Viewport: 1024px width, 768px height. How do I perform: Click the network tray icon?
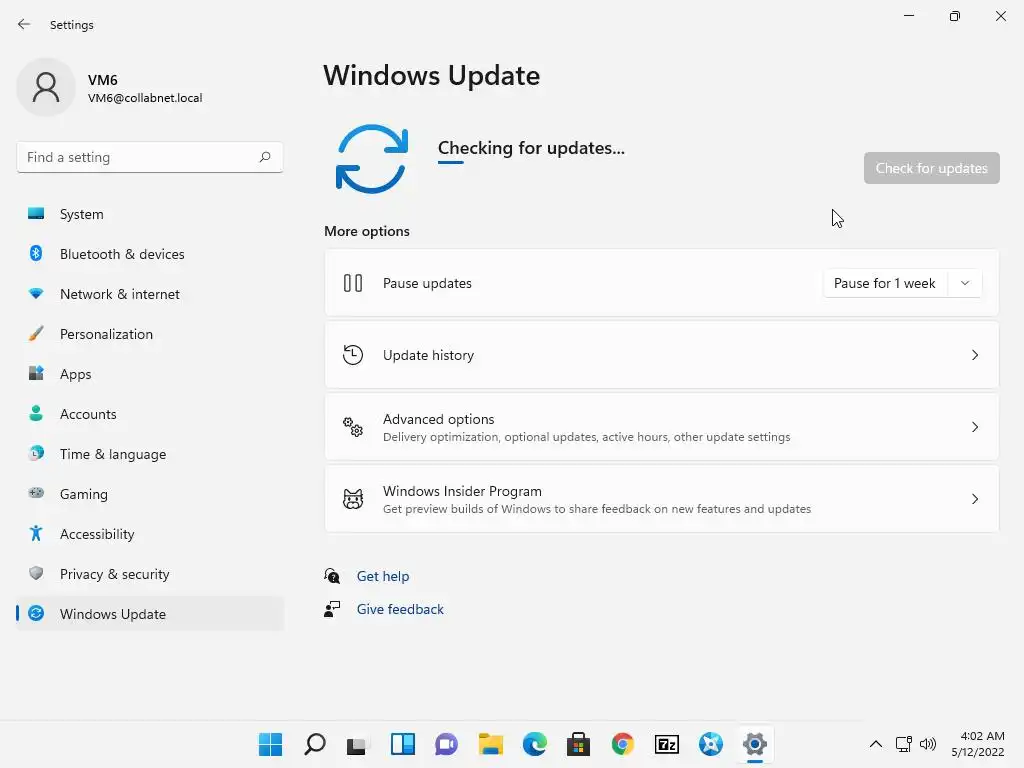click(x=904, y=744)
